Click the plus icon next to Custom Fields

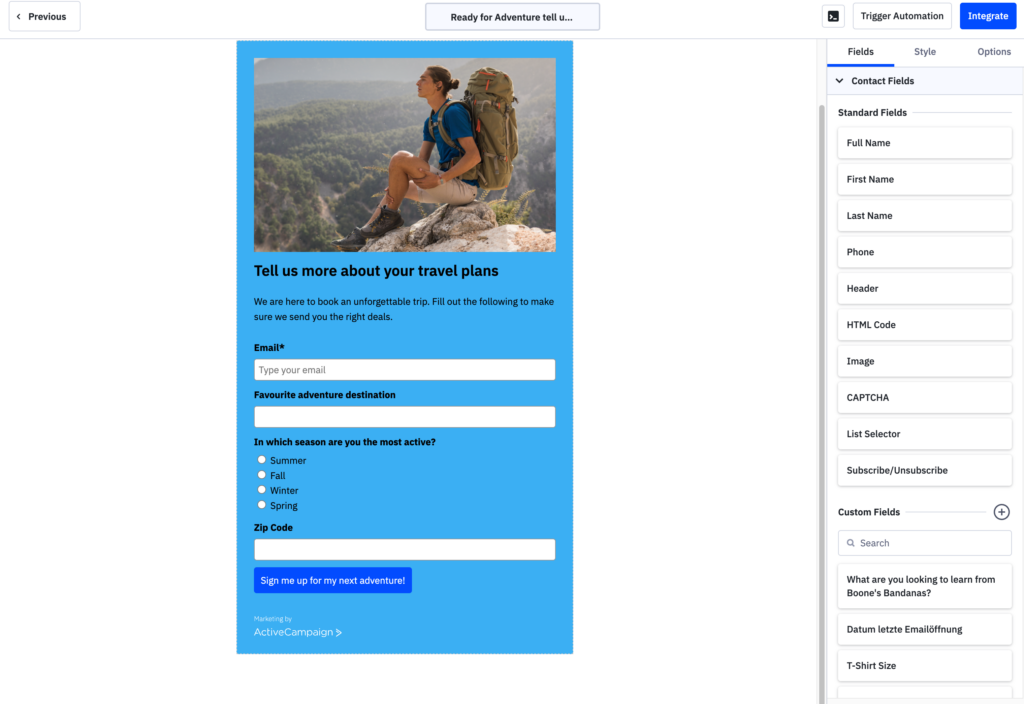click(x=1001, y=511)
